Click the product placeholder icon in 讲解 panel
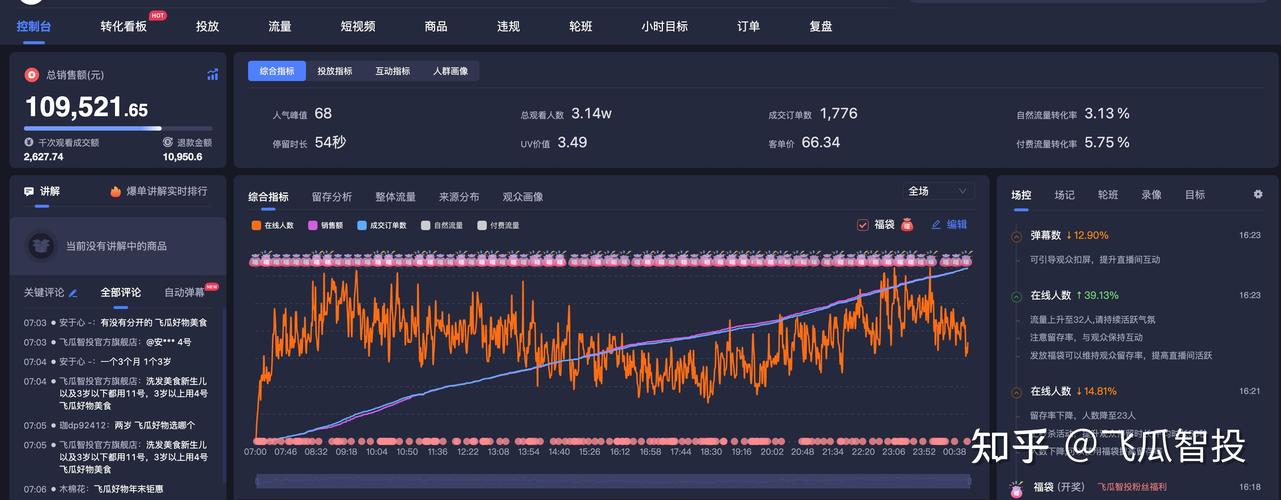This screenshot has height=500, width=1281. 41,245
